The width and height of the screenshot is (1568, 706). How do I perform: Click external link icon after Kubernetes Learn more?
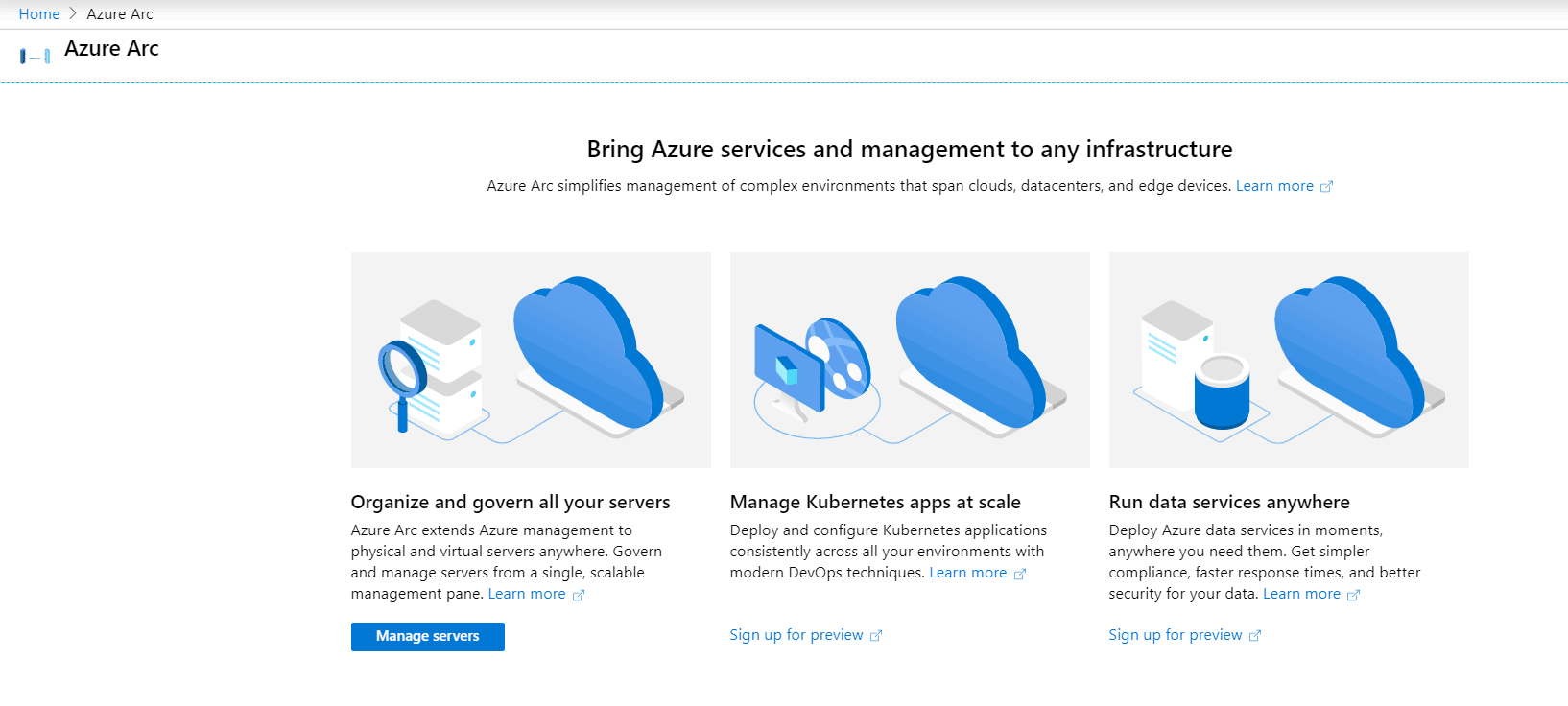pyautogui.click(x=1020, y=574)
